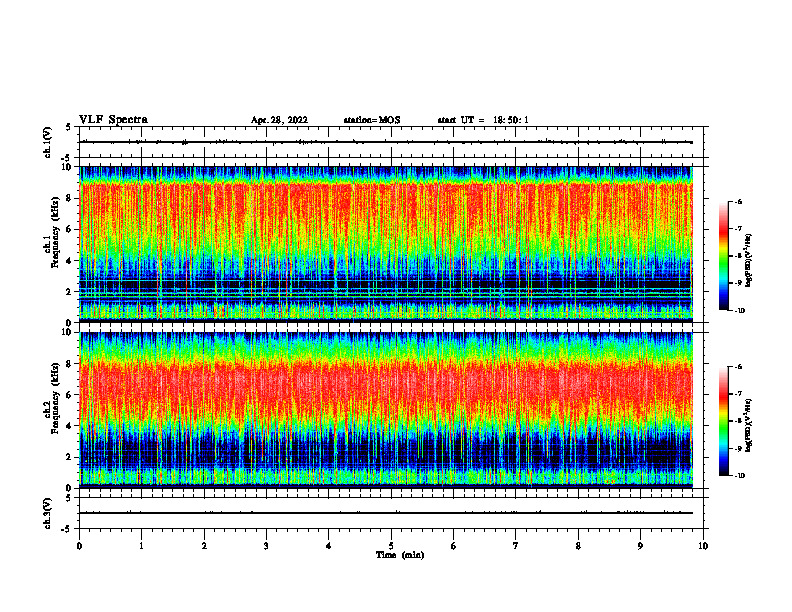The height and width of the screenshot is (612, 792).
Task: Click the ch.1 color bar log(PSD) unit label
Action: 749,261
